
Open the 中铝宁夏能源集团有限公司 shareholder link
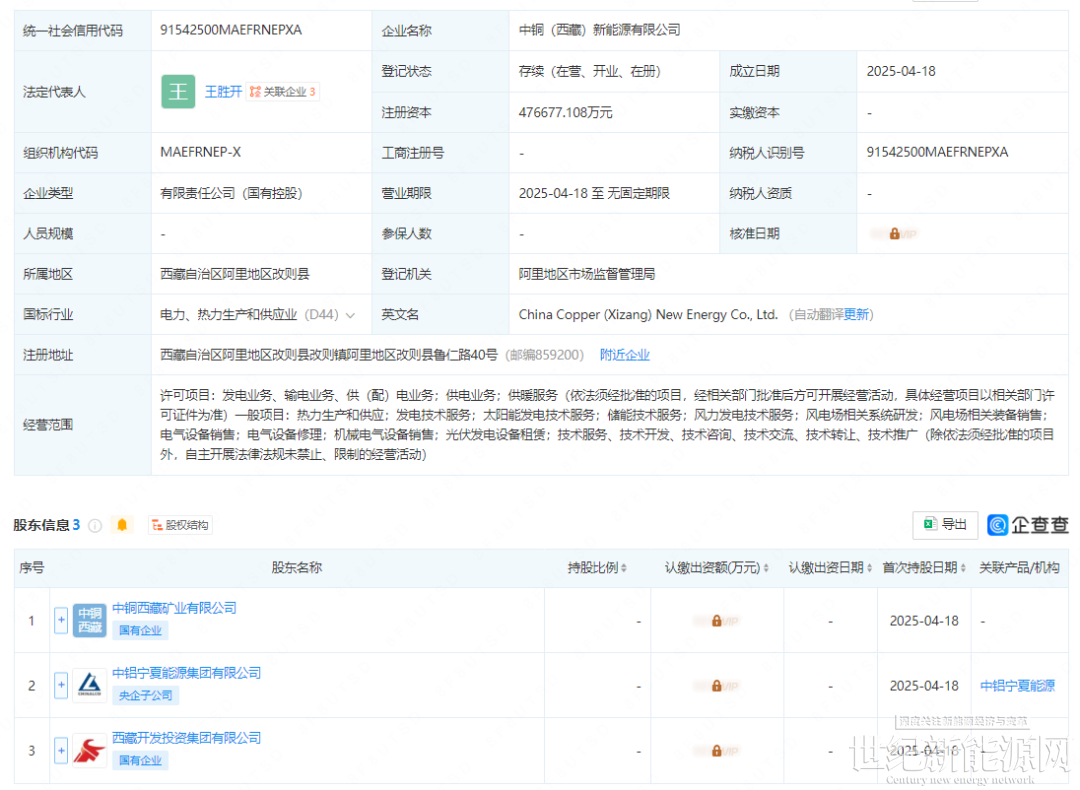pos(187,673)
